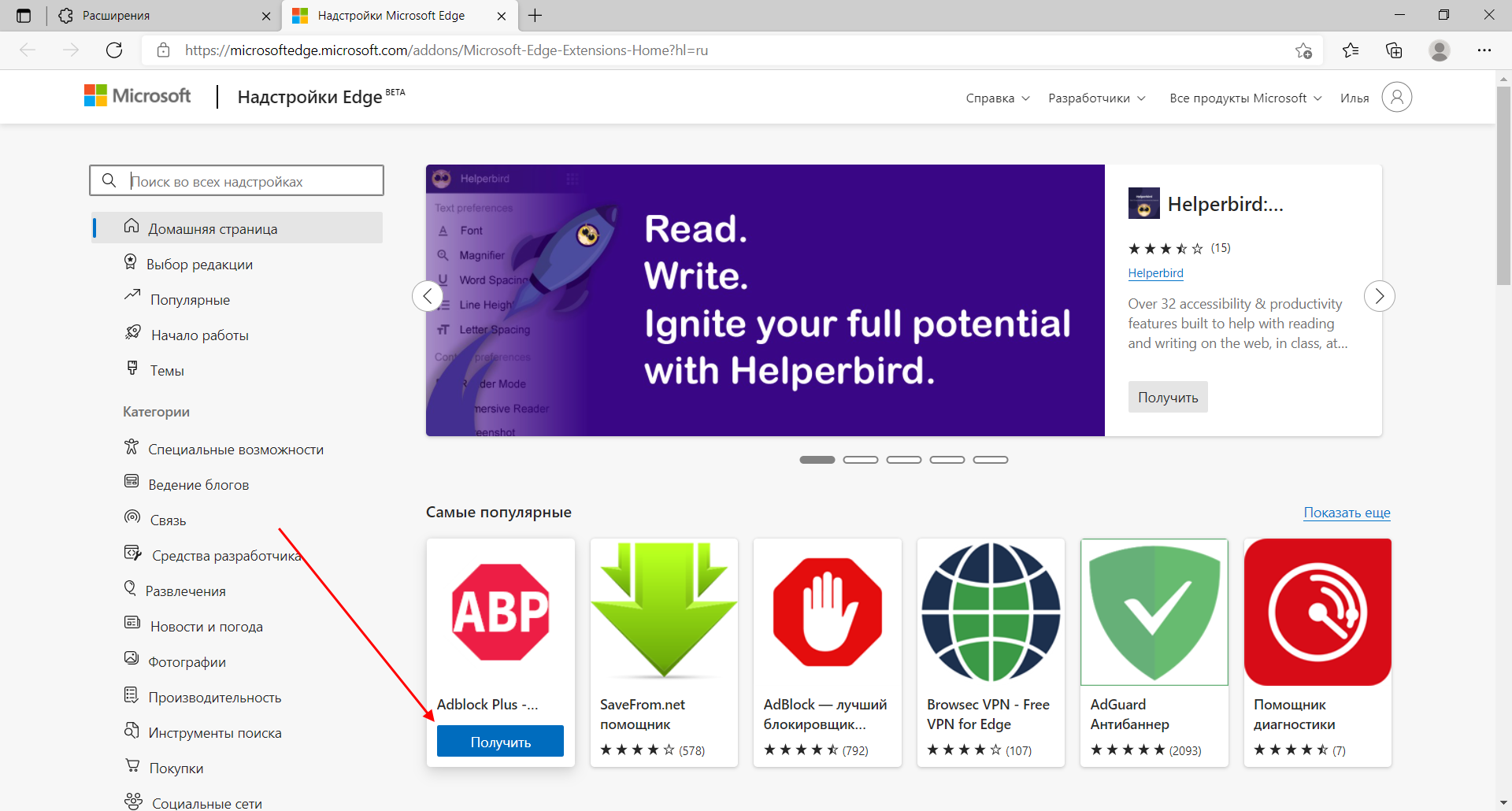1512x811 pixels.
Task: Open Помощник диагностики red thumbnail
Action: point(1317,612)
